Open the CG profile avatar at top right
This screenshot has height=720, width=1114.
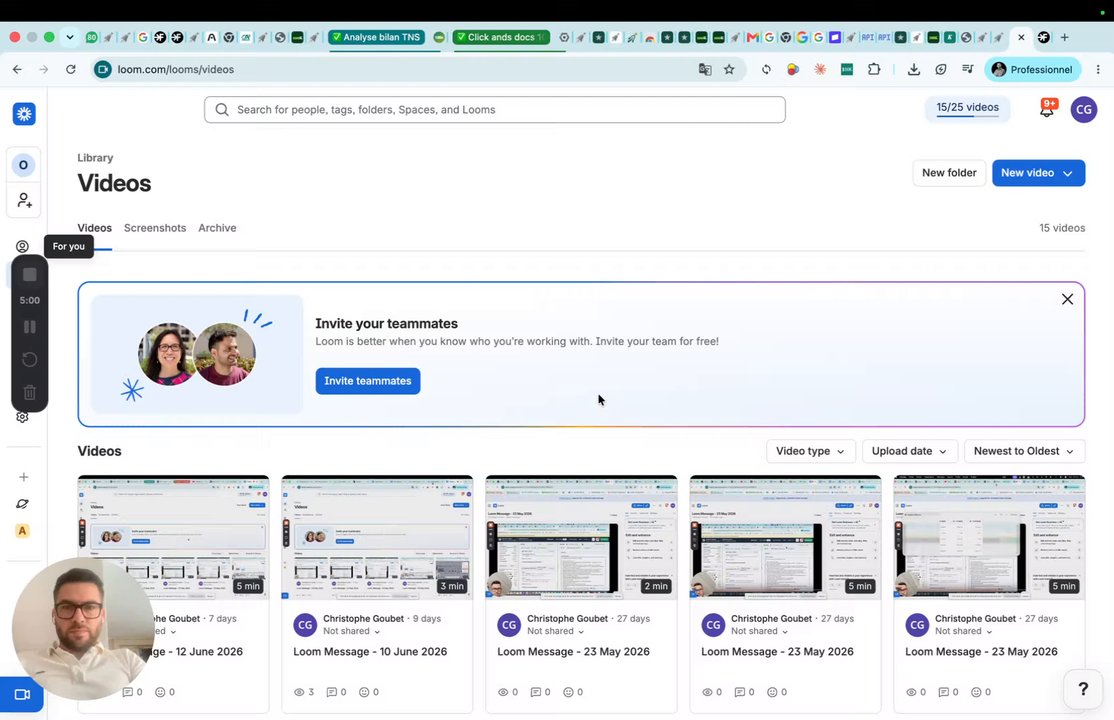pyautogui.click(x=1083, y=109)
